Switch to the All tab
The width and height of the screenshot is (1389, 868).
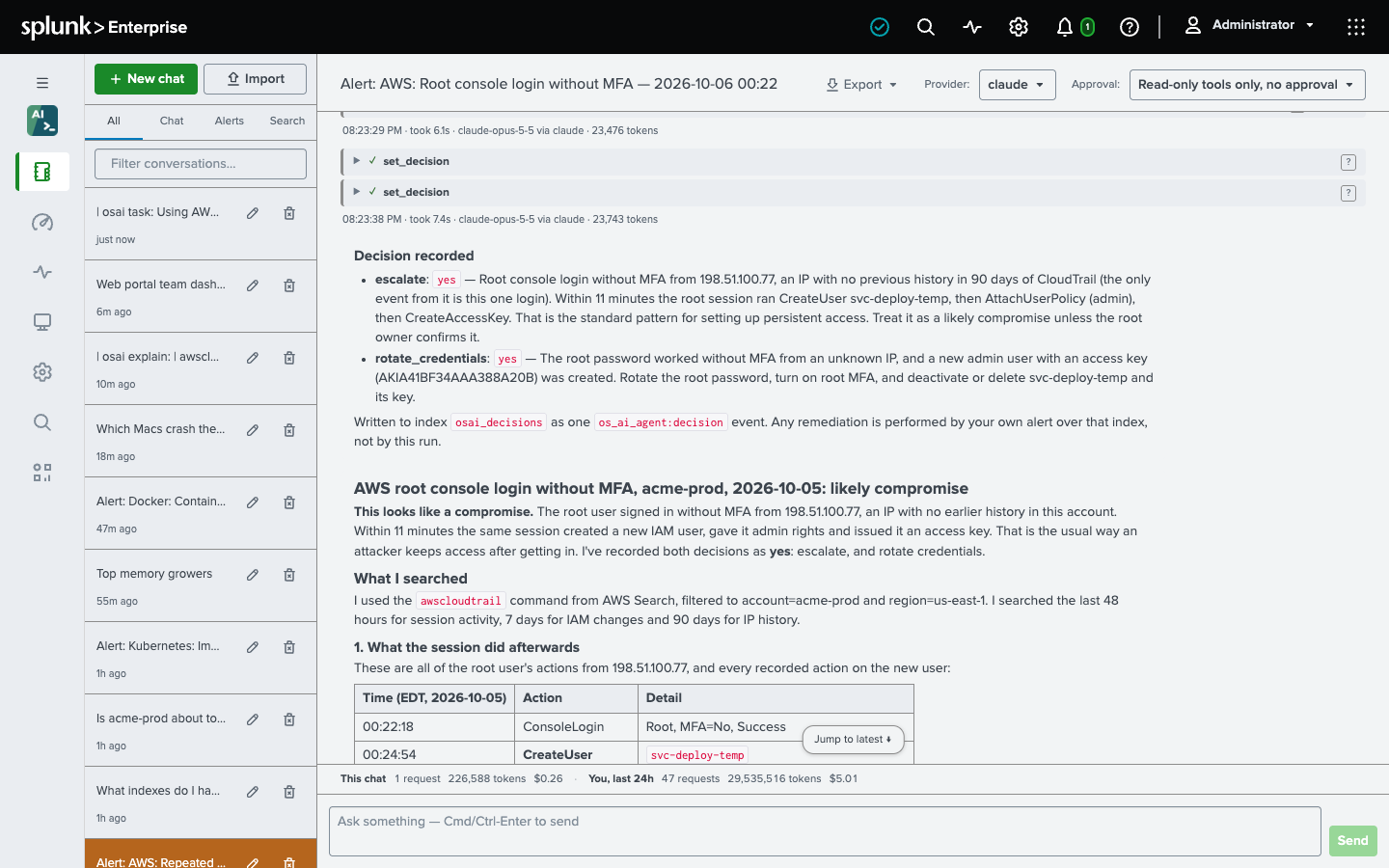(x=114, y=121)
